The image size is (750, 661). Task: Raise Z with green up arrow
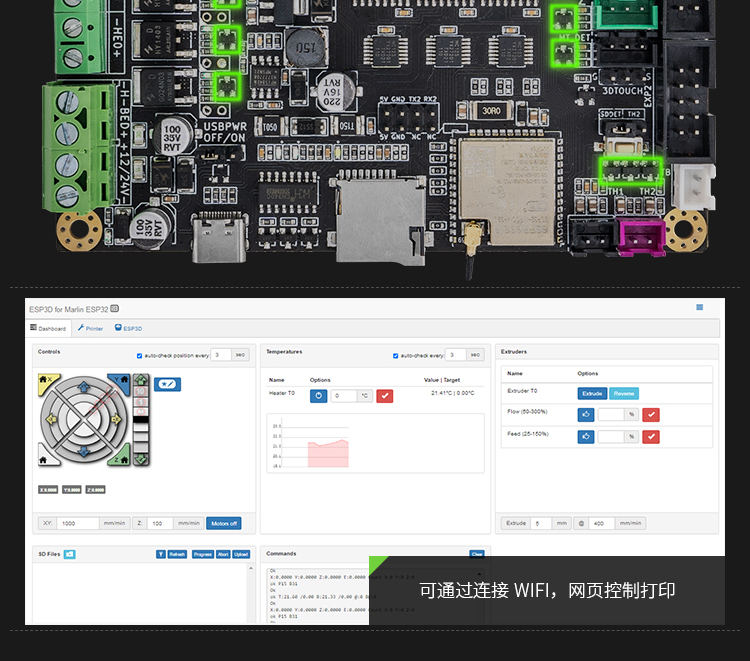[141, 380]
